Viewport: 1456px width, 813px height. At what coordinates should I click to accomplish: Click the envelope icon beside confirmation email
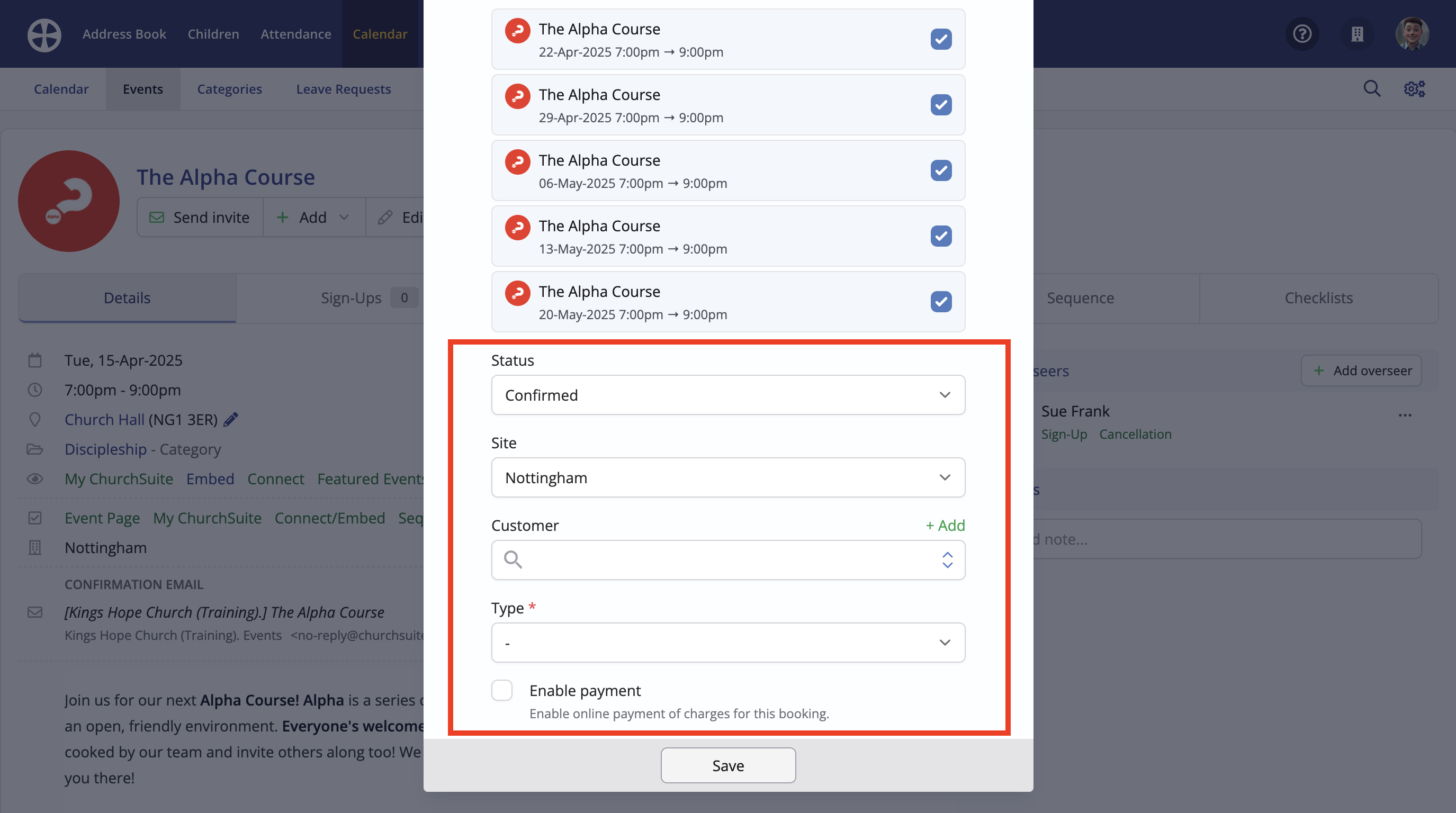tap(35, 612)
